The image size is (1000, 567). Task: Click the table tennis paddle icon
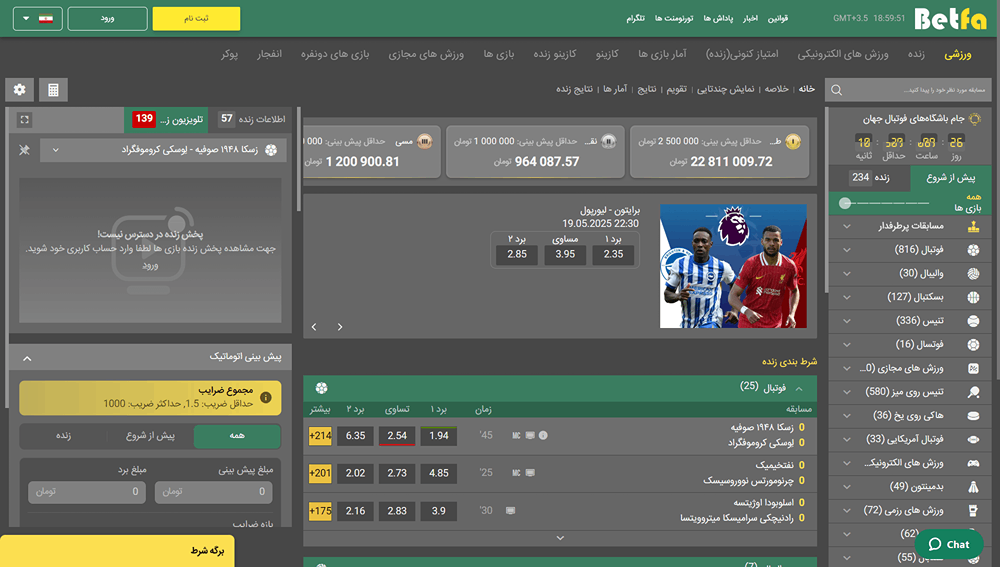click(973, 392)
